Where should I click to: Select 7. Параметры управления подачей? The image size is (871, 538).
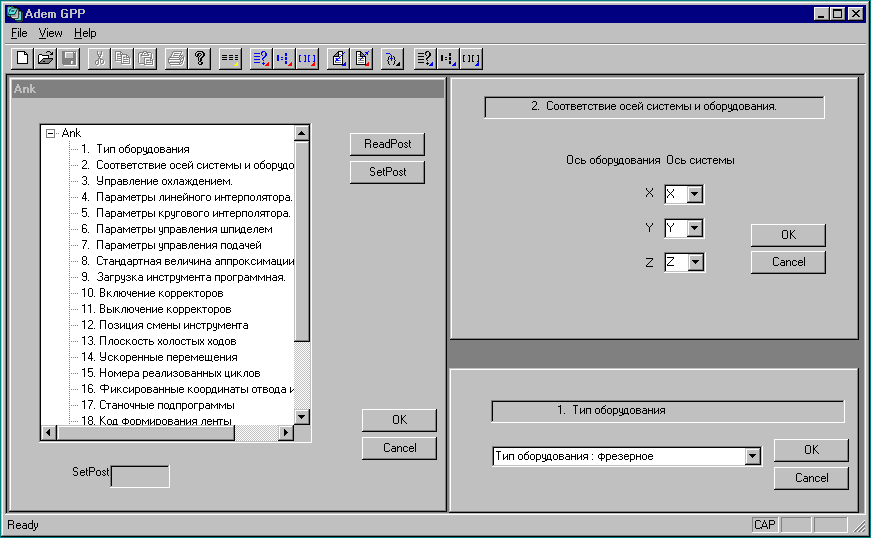pyautogui.click(x=171, y=245)
